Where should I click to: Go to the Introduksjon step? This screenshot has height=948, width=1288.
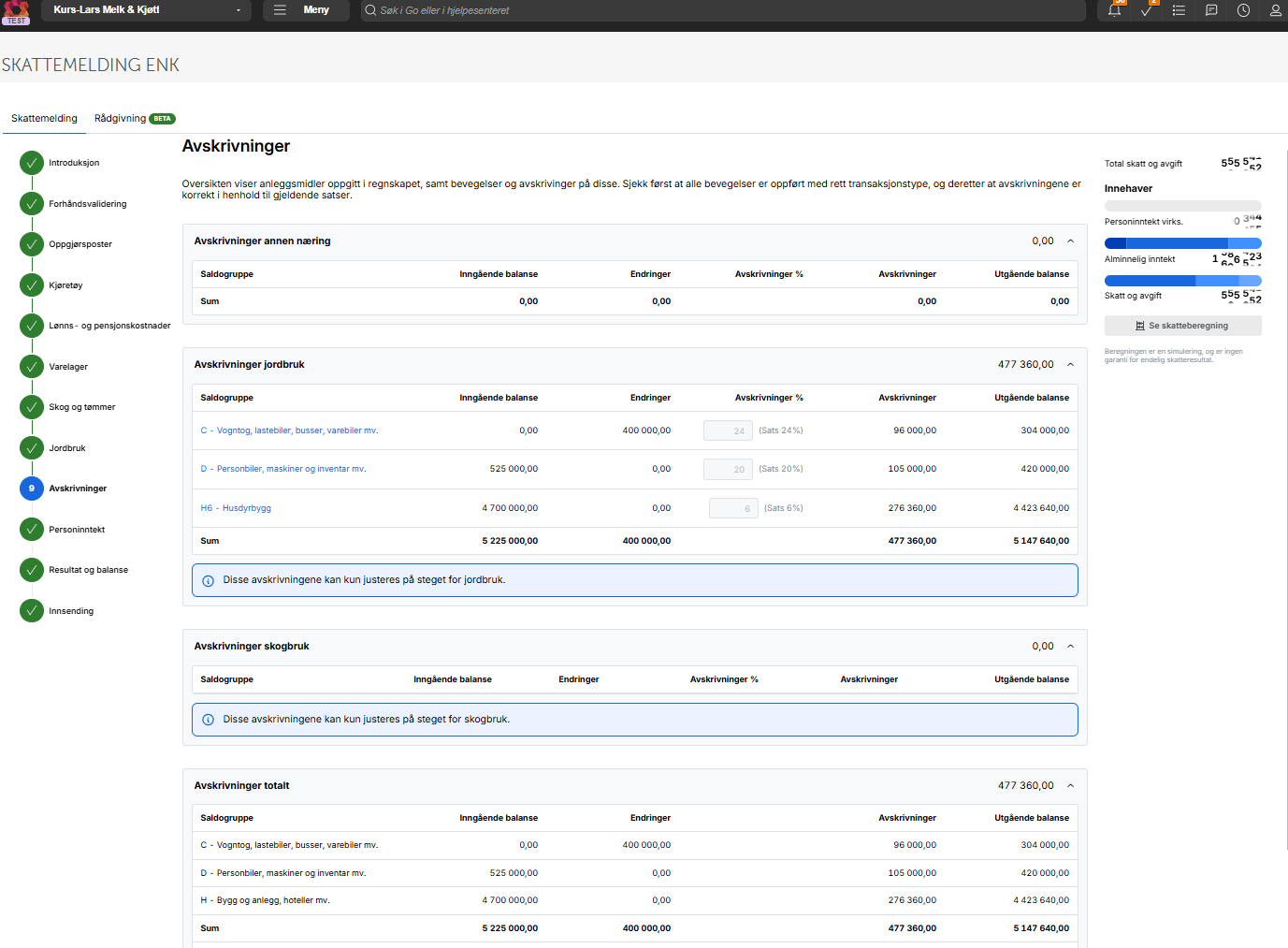point(74,163)
